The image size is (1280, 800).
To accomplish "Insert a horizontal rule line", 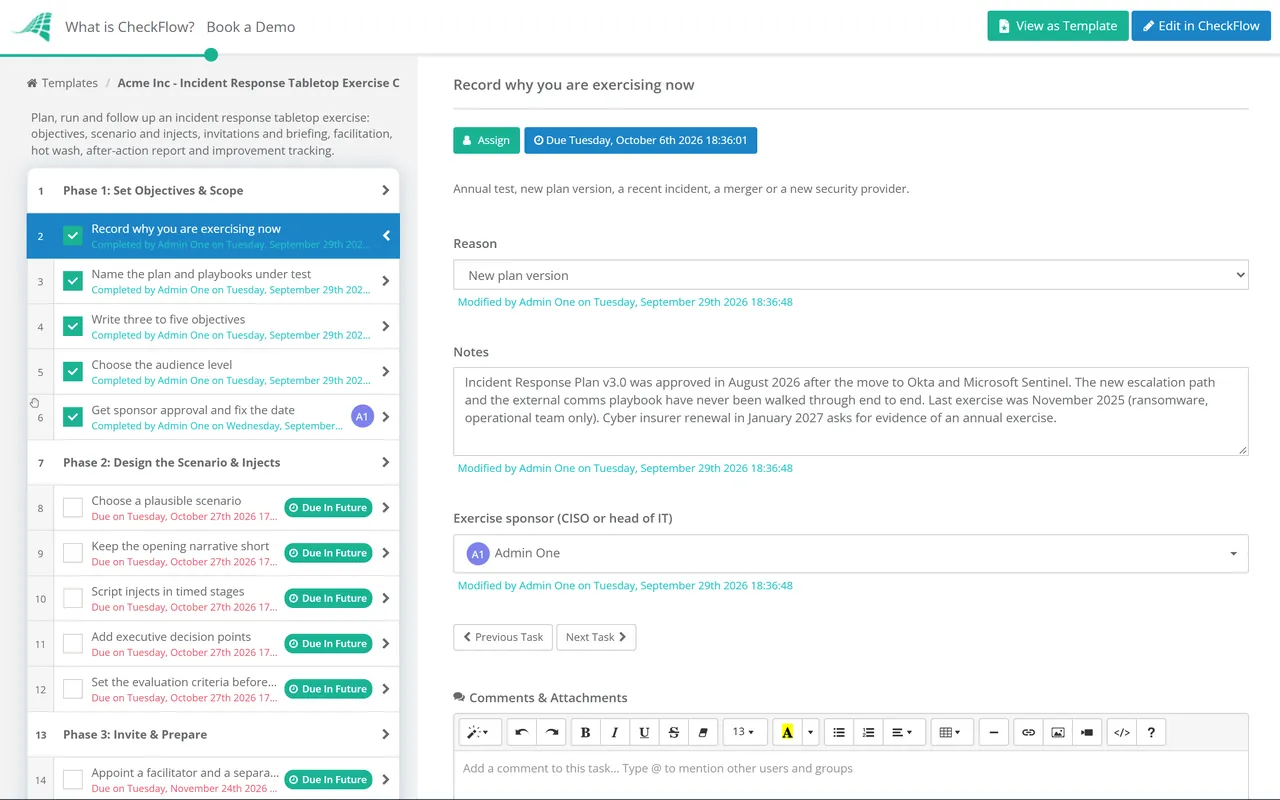I will tap(993, 732).
